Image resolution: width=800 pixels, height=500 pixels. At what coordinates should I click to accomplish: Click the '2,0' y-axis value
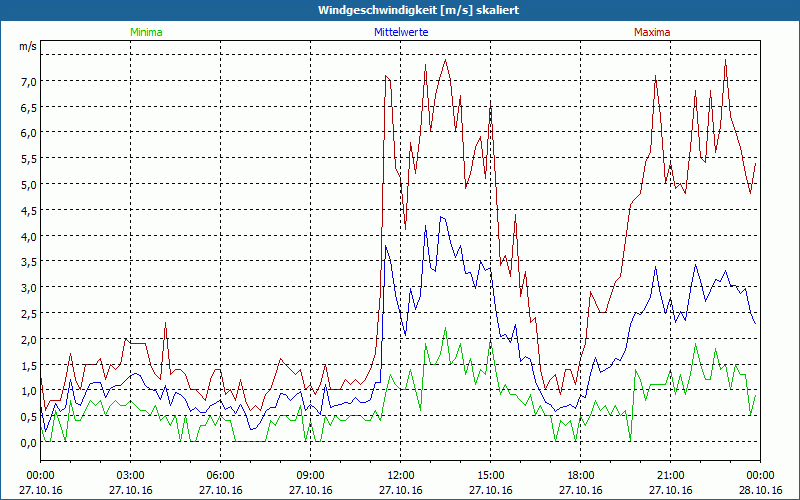(28, 339)
